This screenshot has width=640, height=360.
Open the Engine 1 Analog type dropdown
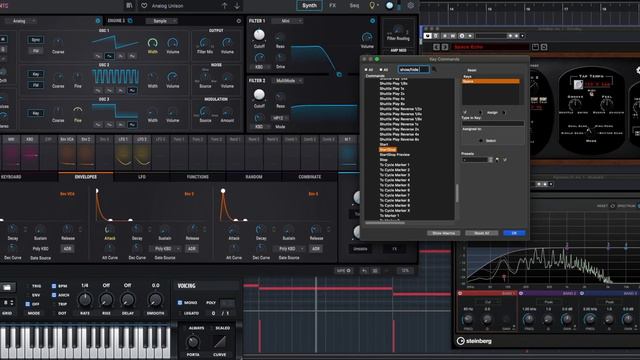tap(22, 20)
